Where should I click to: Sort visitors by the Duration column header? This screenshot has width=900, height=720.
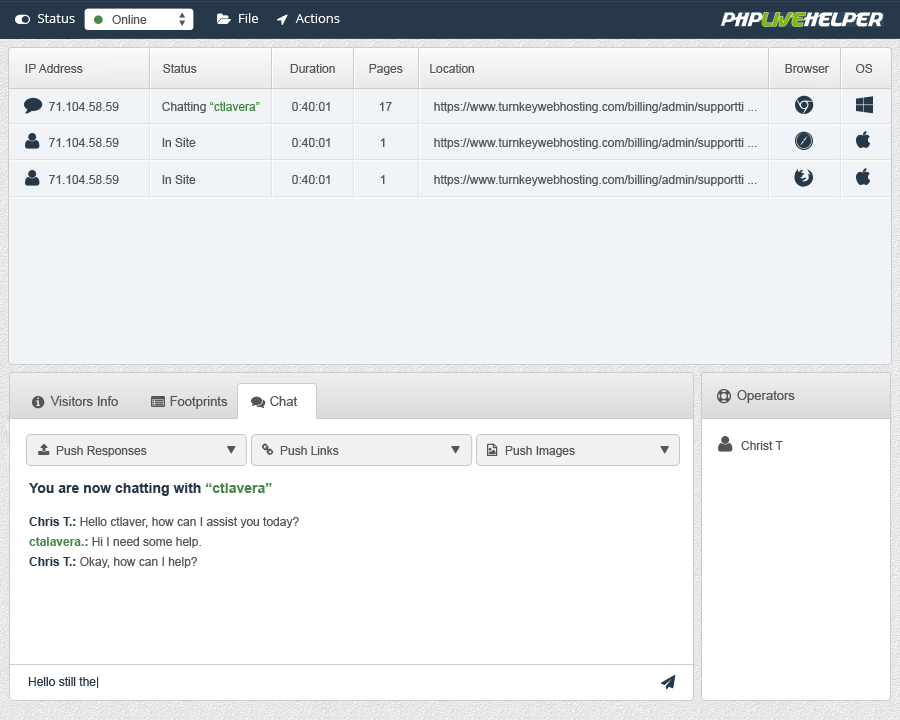tap(312, 68)
